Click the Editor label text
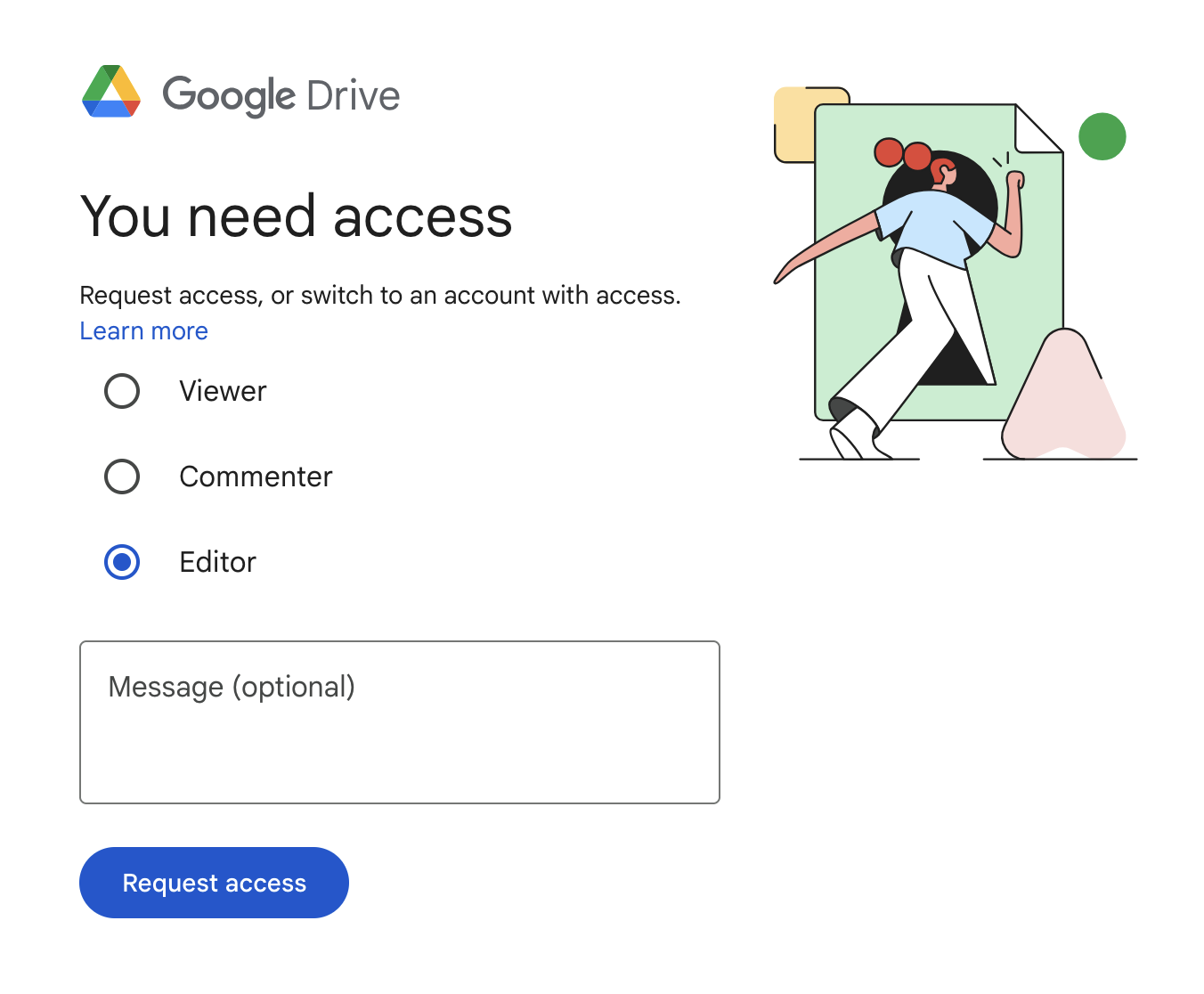The height and width of the screenshot is (994, 1204). 218,562
